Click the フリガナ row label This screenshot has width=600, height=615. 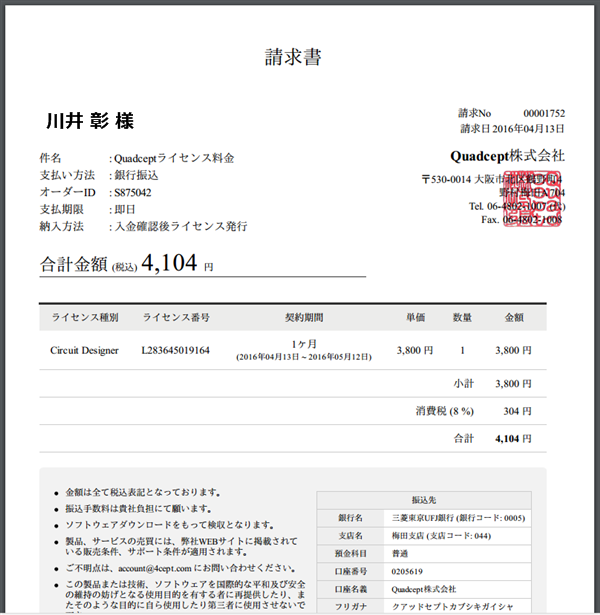[x=351, y=607]
